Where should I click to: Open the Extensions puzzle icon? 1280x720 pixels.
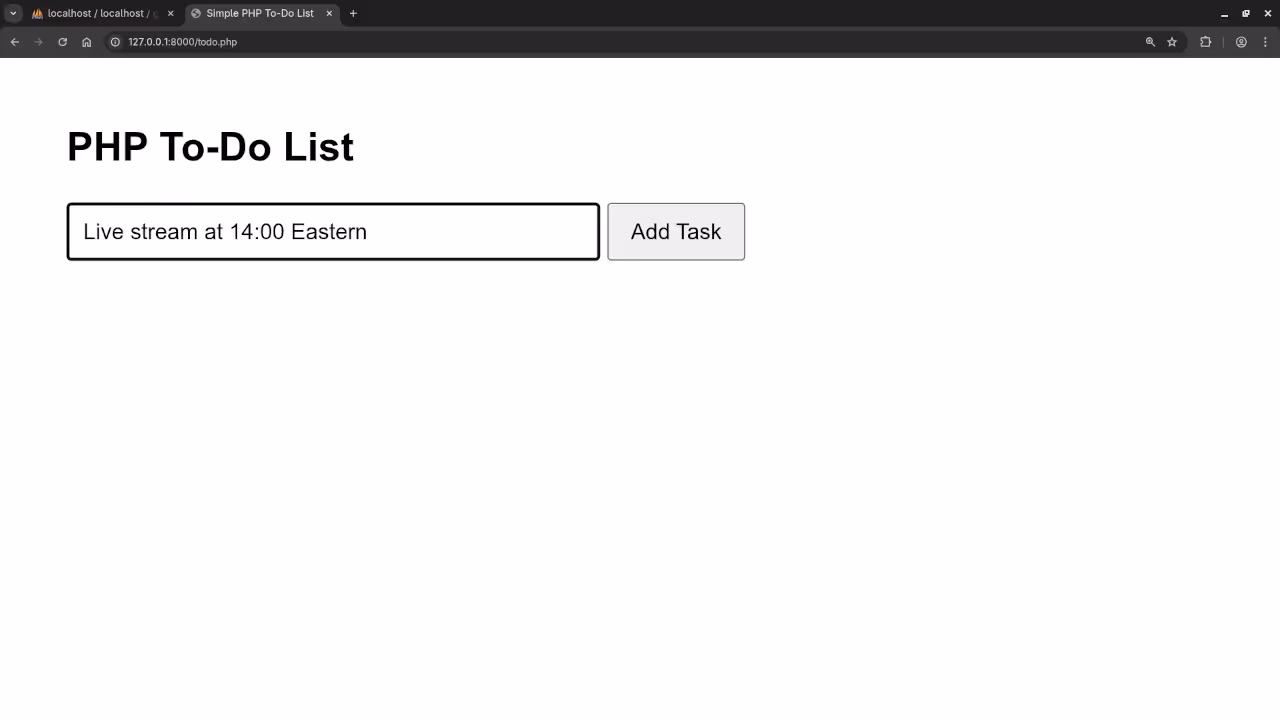coord(1205,42)
